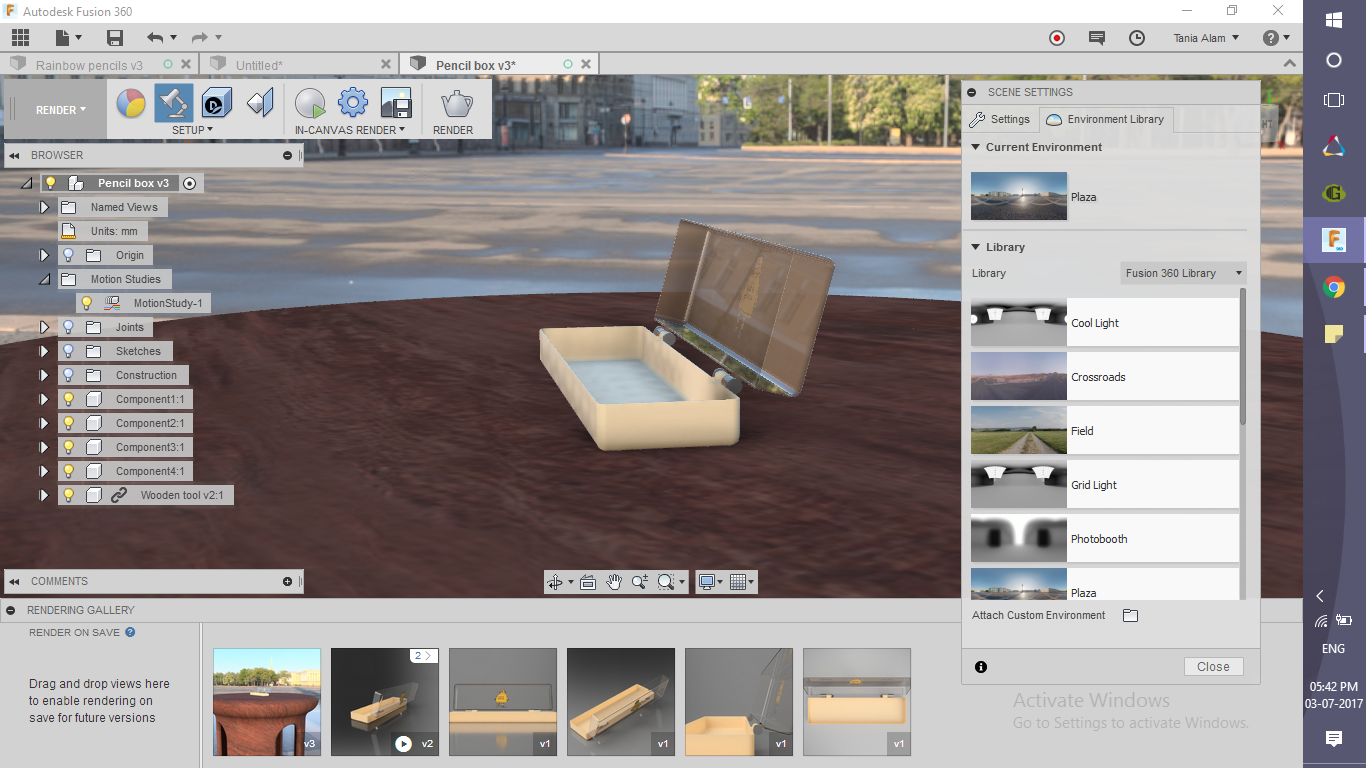The image size is (1366, 768).
Task: Toggle visibility bulb of Sketches
Action: [x=69, y=351]
